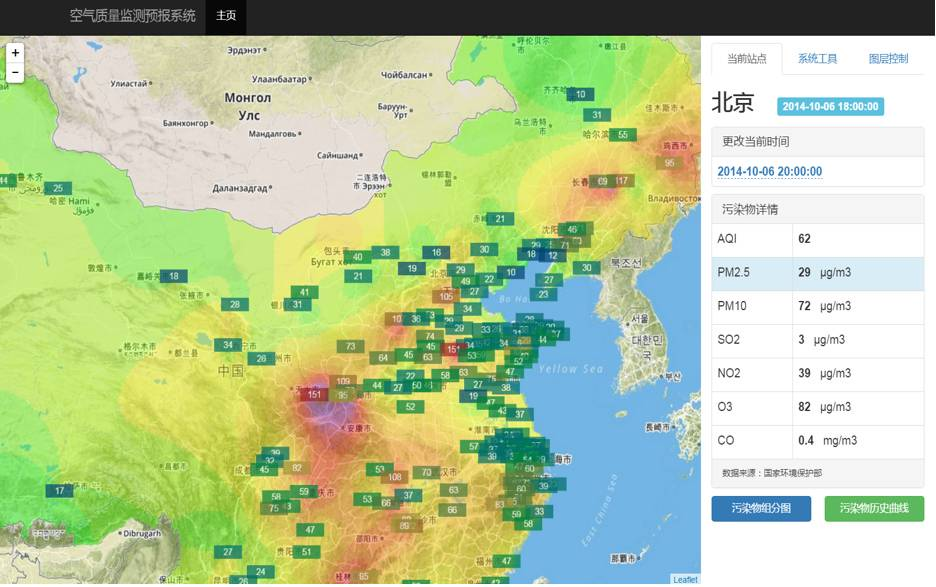The width and height of the screenshot is (936, 587).
Task: Click station marker 18 near 嘉峪关
Action: click(x=174, y=276)
